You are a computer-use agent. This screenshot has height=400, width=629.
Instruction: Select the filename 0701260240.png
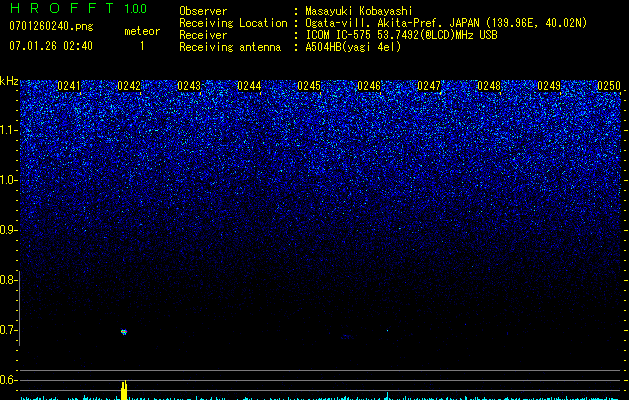(51, 26)
